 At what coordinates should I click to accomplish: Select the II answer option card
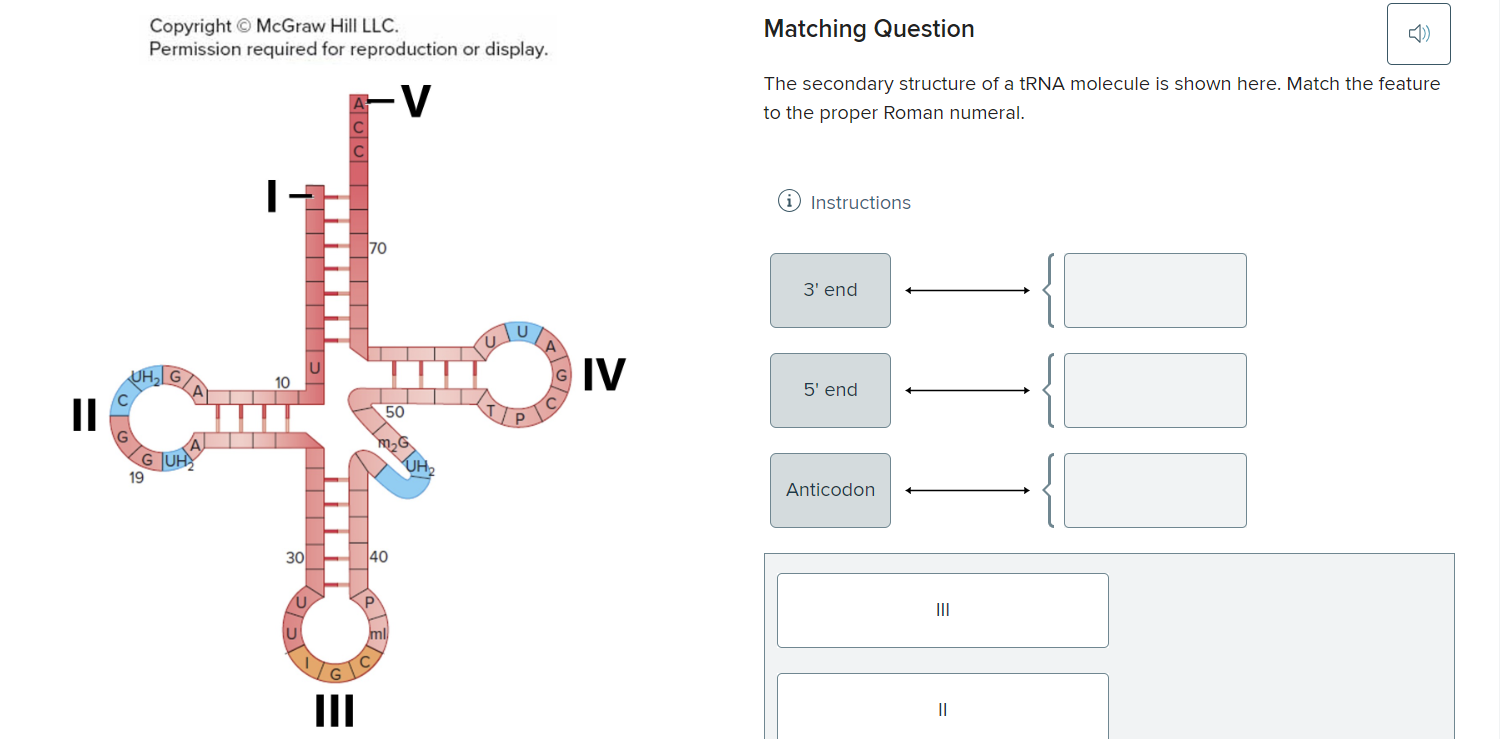point(941,709)
